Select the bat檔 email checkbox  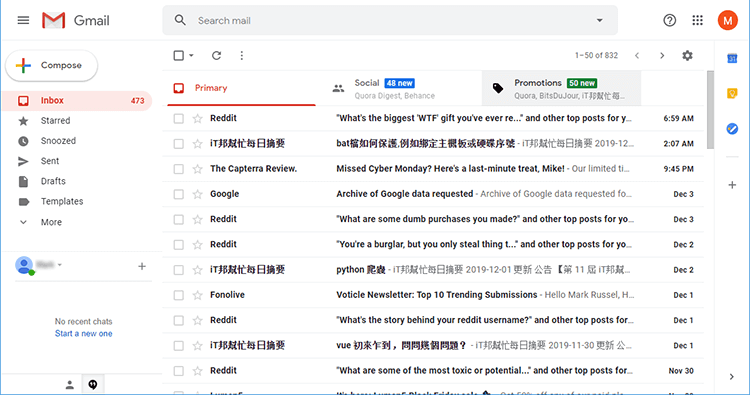[x=178, y=144]
